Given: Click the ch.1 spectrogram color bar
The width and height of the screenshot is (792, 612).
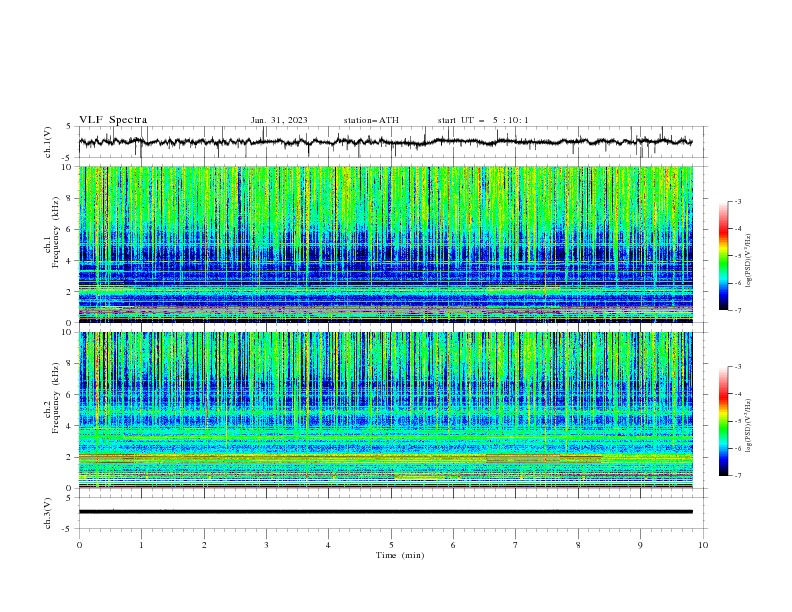Looking at the screenshot, I should point(724,256).
